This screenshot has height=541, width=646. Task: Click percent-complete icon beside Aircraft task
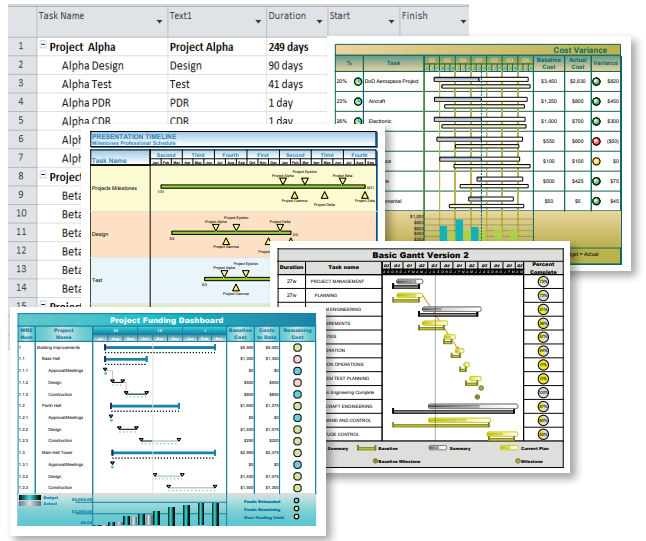358,101
